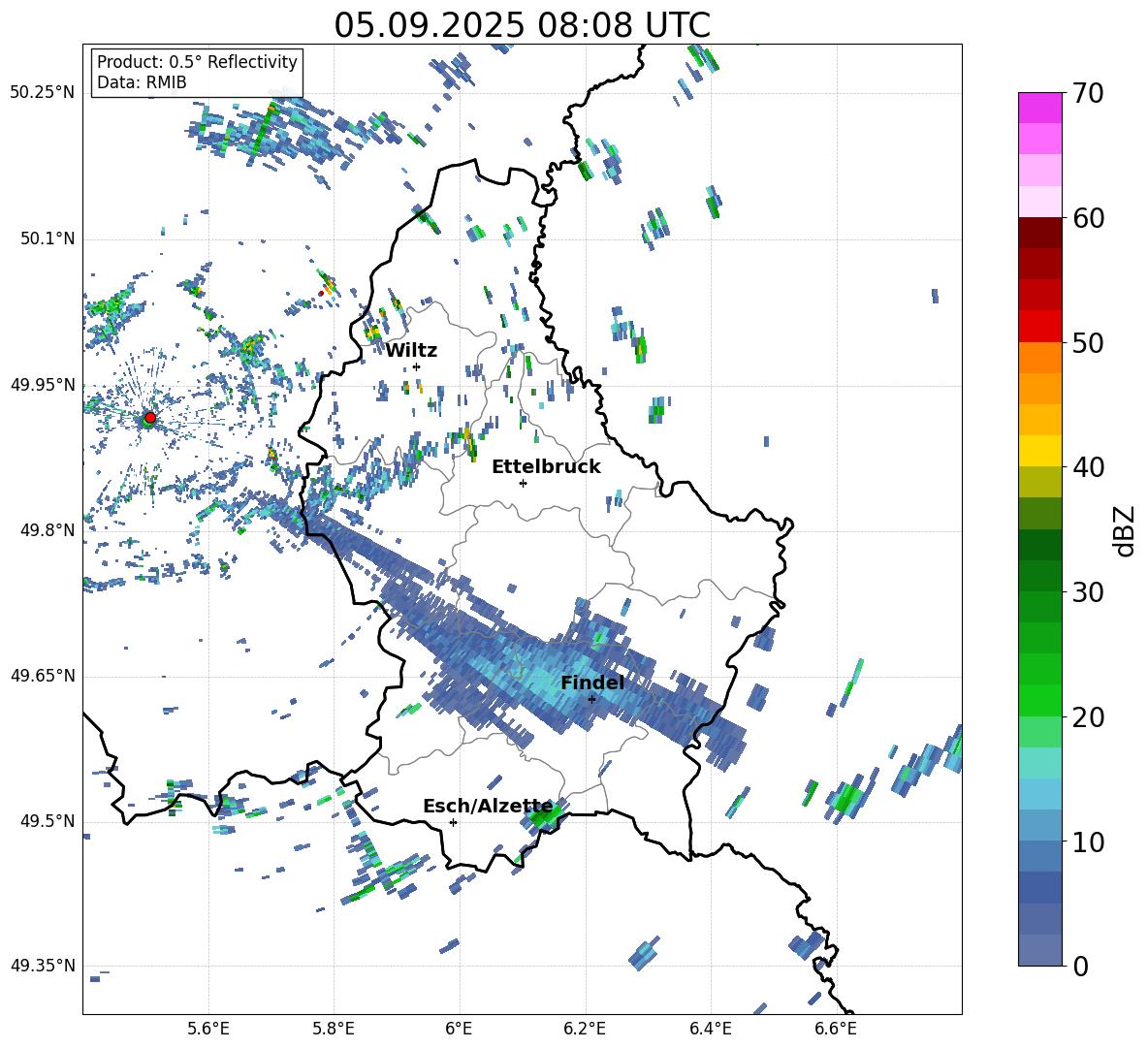
Task: Click the latitude label '49.5°N'
Action: click(x=47, y=821)
